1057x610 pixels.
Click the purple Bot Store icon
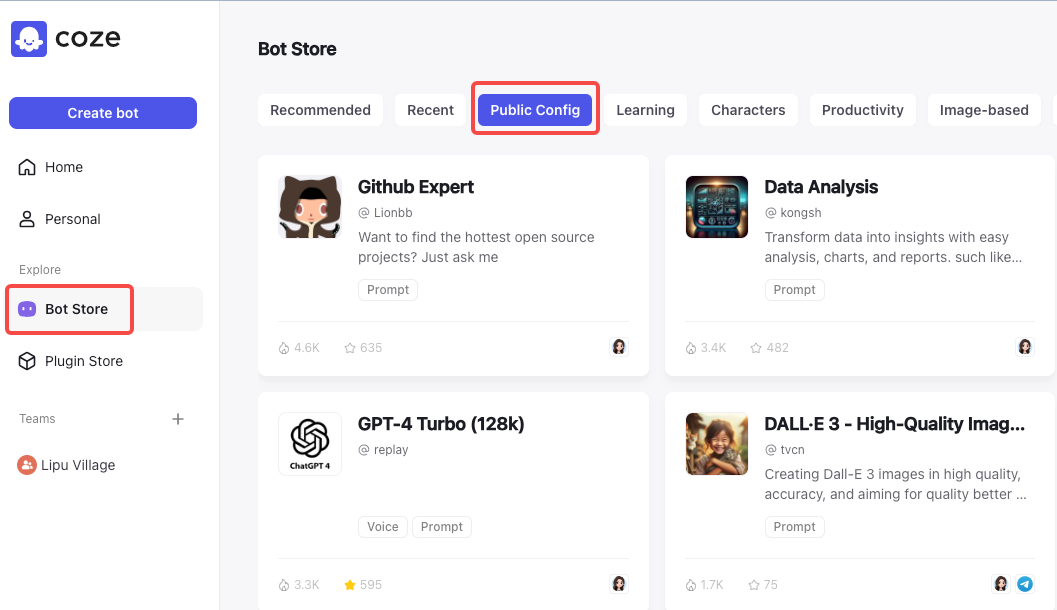click(x=27, y=309)
